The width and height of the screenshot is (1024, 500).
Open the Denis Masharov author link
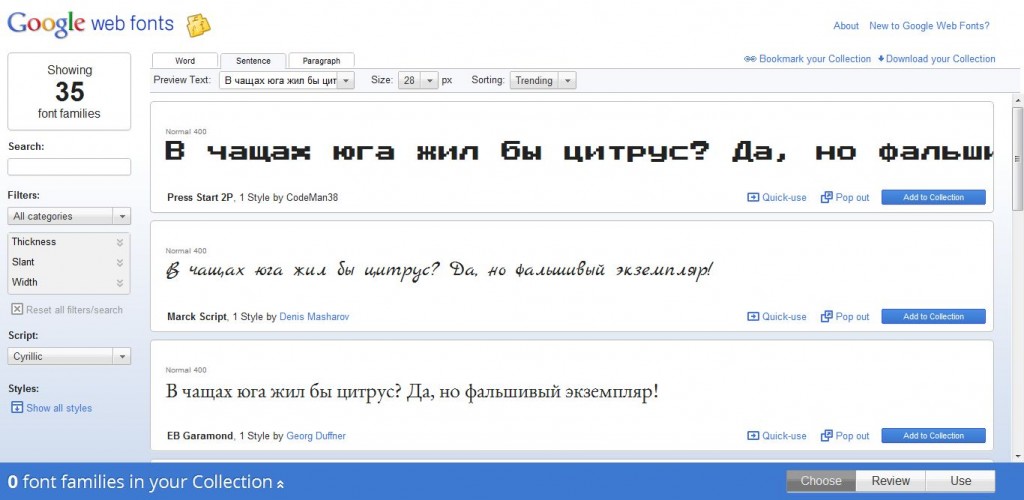pyautogui.click(x=314, y=317)
